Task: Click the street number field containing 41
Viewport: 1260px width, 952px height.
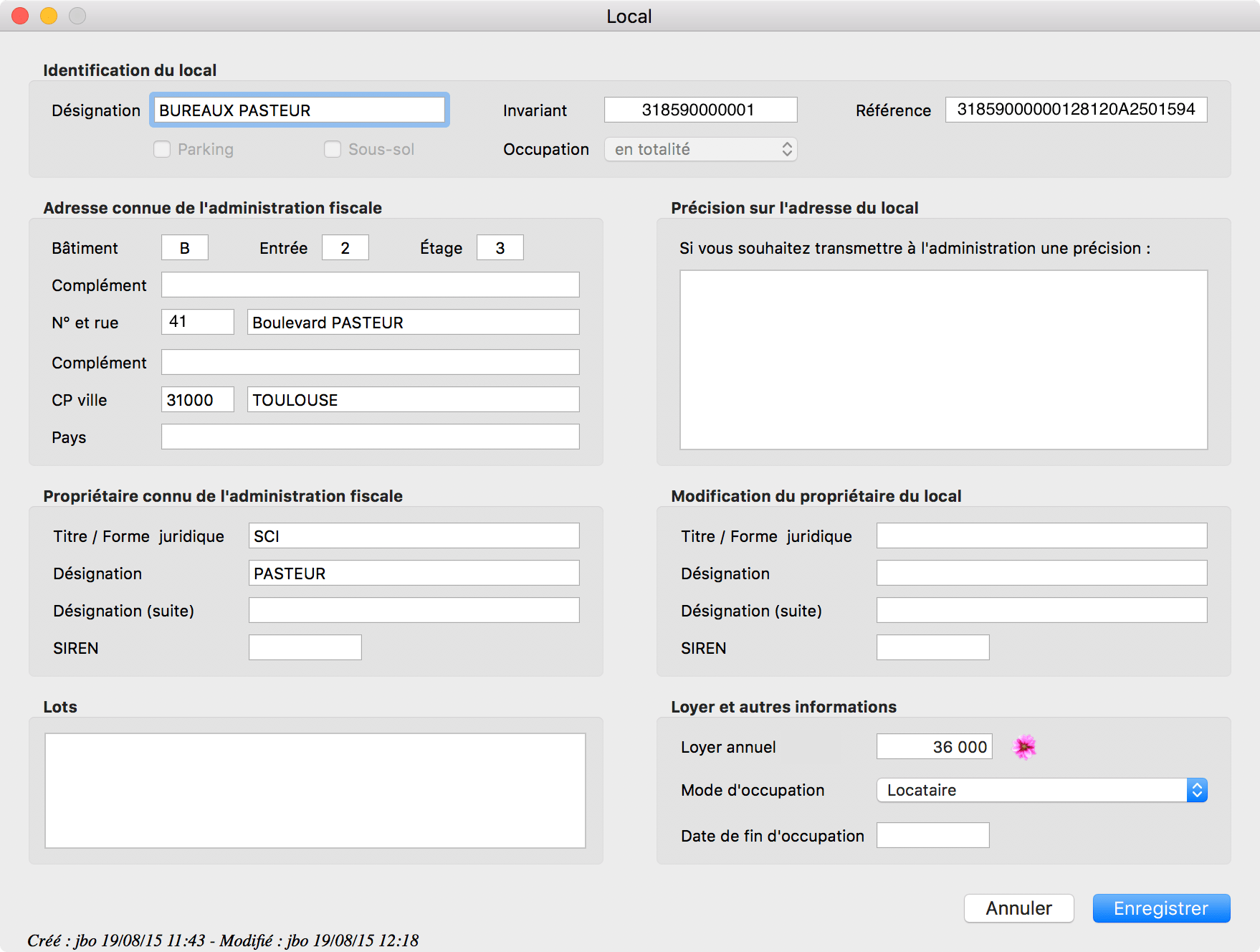Action: (x=197, y=322)
